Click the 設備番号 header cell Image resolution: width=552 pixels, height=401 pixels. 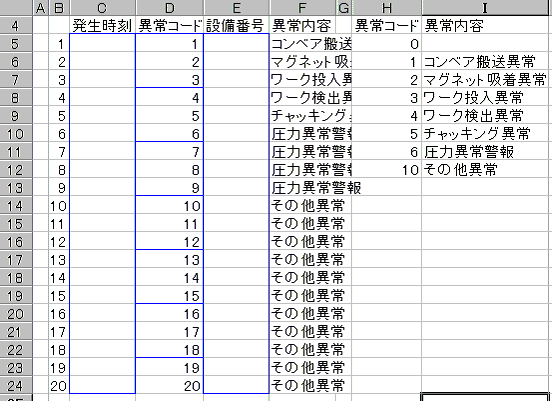[x=236, y=25]
